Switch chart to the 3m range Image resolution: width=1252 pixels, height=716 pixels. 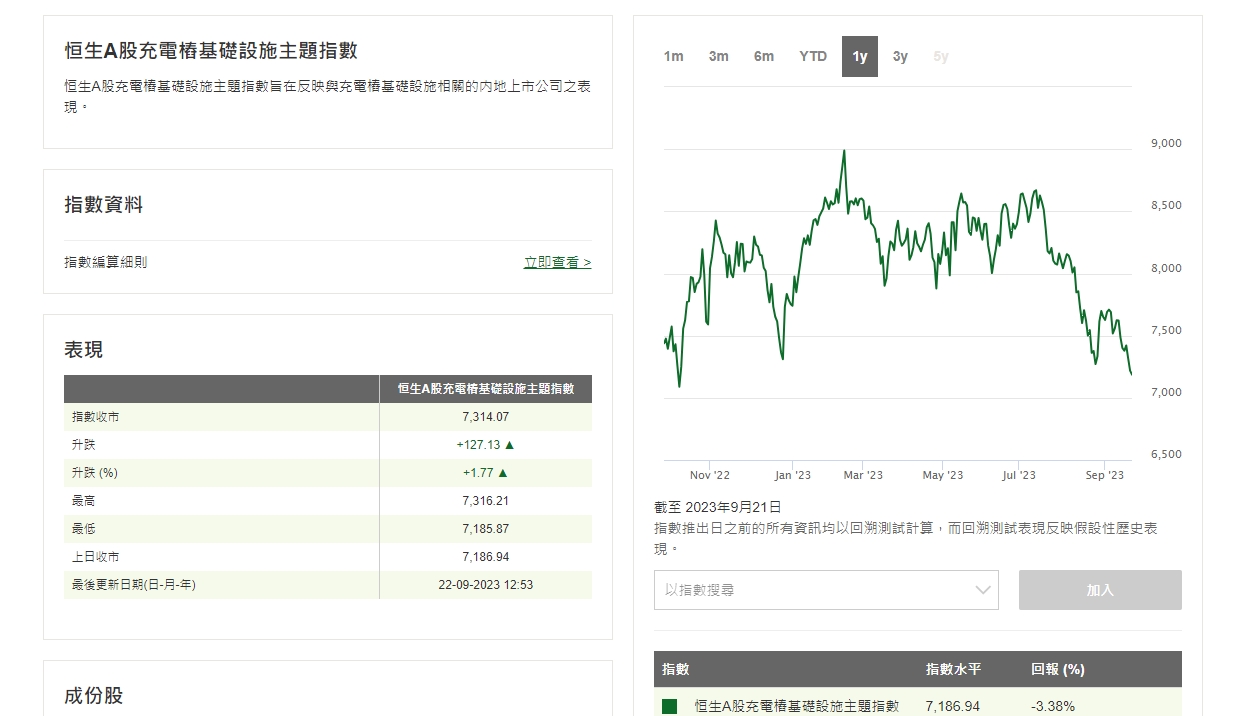(718, 57)
